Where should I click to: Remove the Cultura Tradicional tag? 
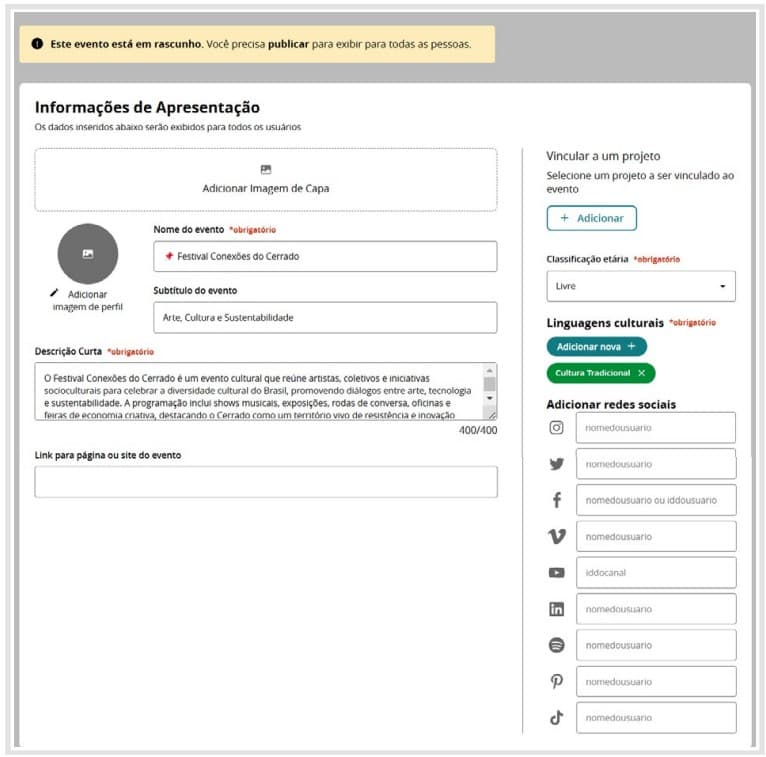642,373
